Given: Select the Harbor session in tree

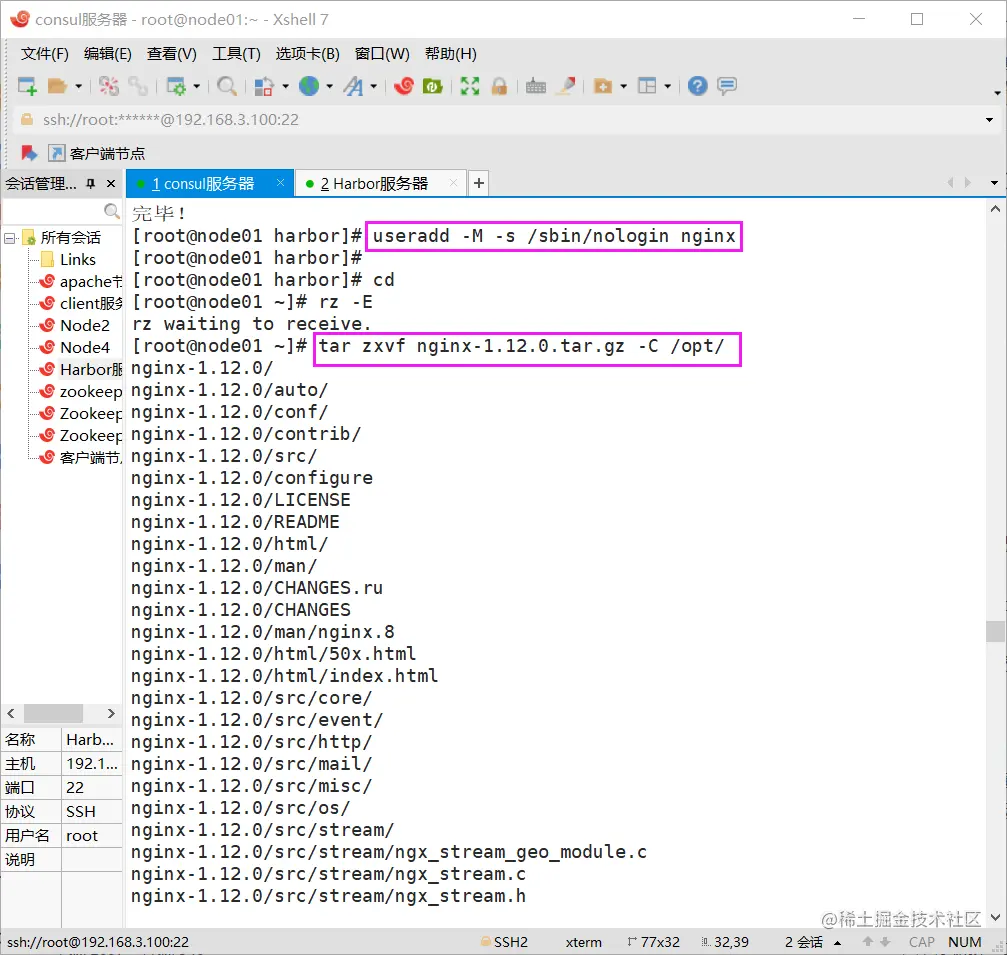Looking at the screenshot, I should click(80, 369).
